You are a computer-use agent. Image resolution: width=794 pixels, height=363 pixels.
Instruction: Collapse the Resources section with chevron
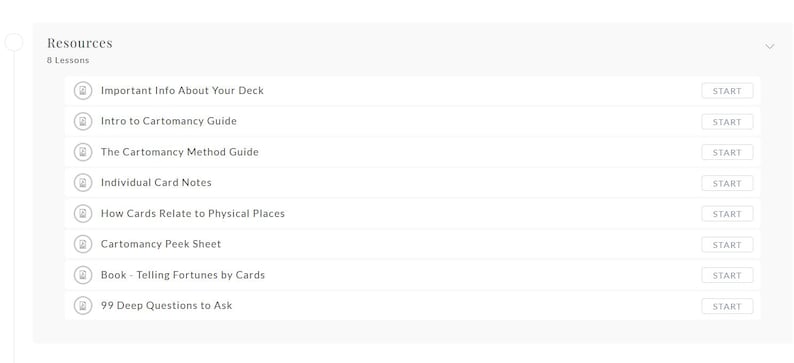pyautogui.click(x=770, y=47)
